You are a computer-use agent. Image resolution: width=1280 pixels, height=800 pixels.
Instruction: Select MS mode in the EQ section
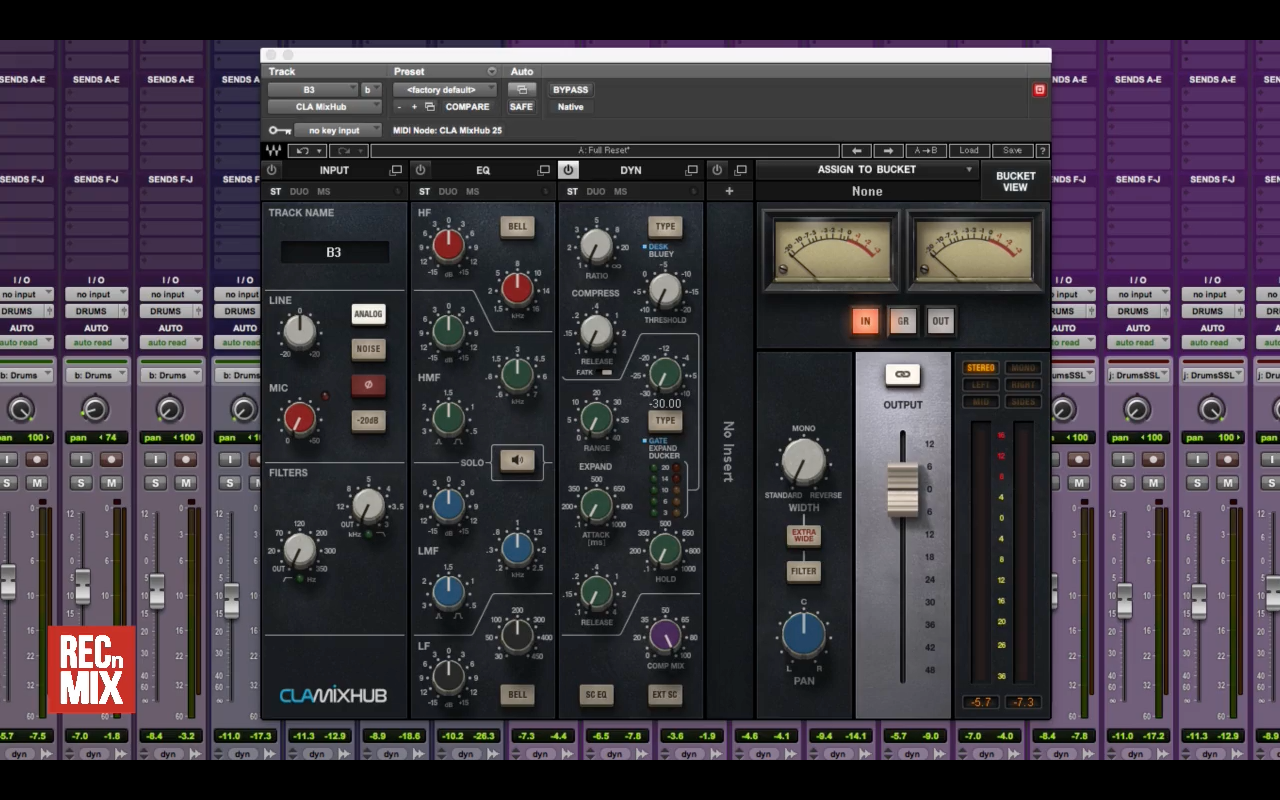472,192
